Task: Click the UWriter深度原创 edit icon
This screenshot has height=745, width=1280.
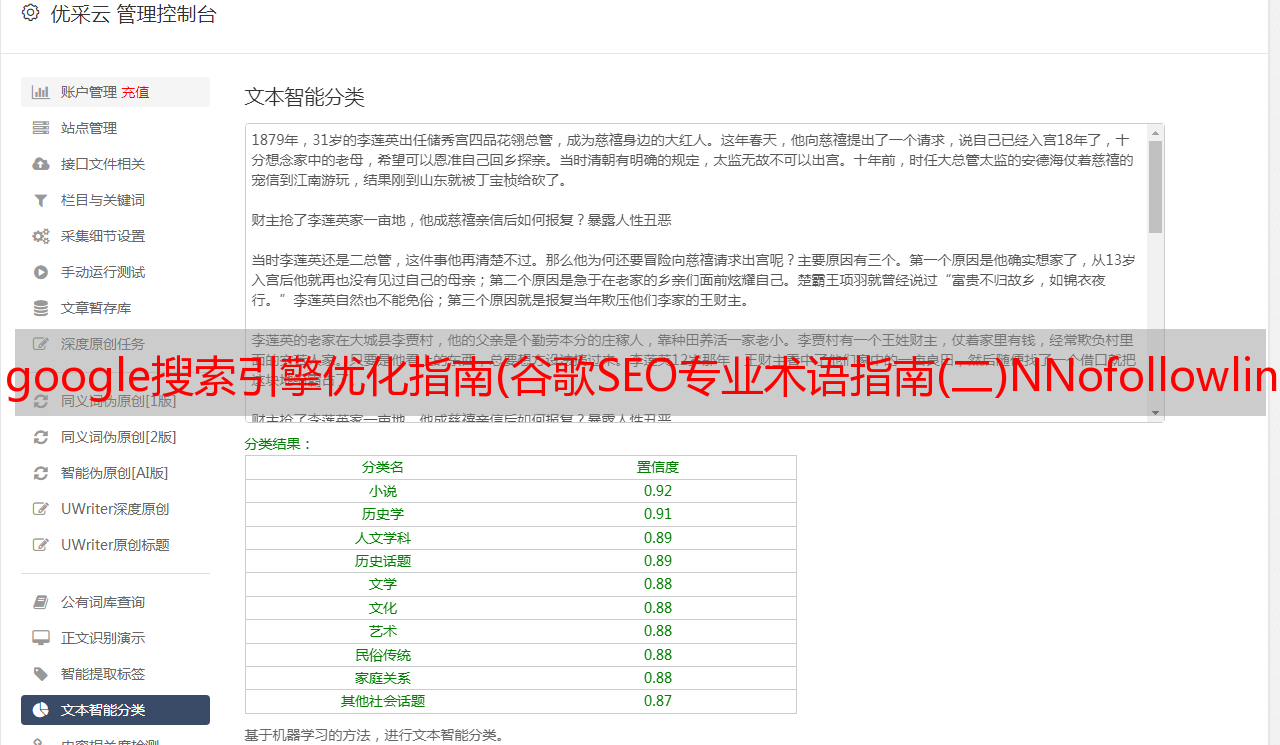Action: pyautogui.click(x=40, y=509)
